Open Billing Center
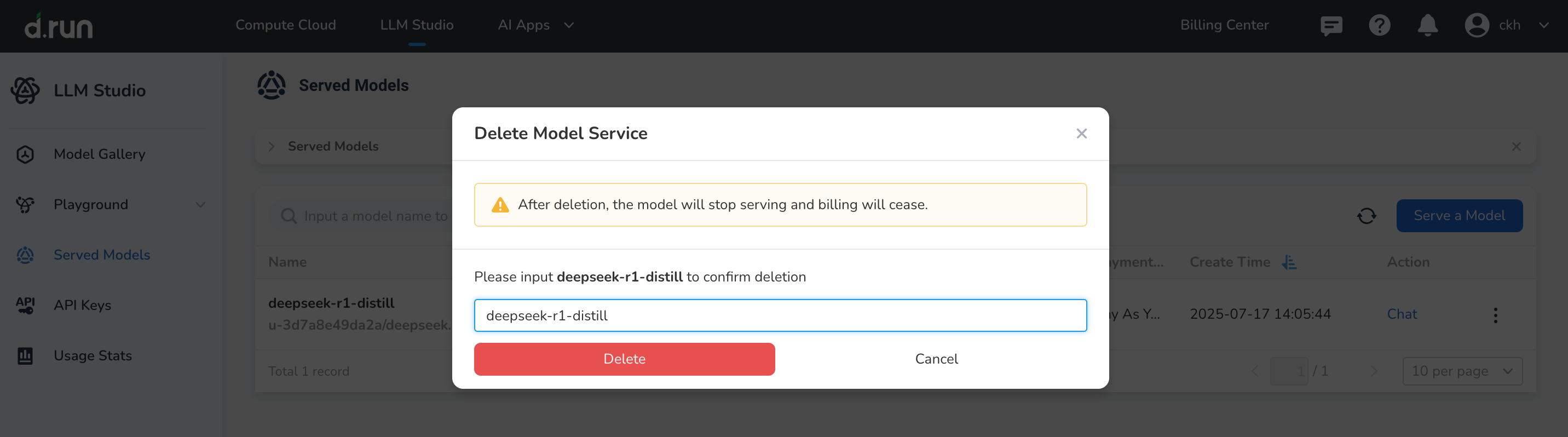This screenshot has width=1568, height=437. [x=1224, y=25]
